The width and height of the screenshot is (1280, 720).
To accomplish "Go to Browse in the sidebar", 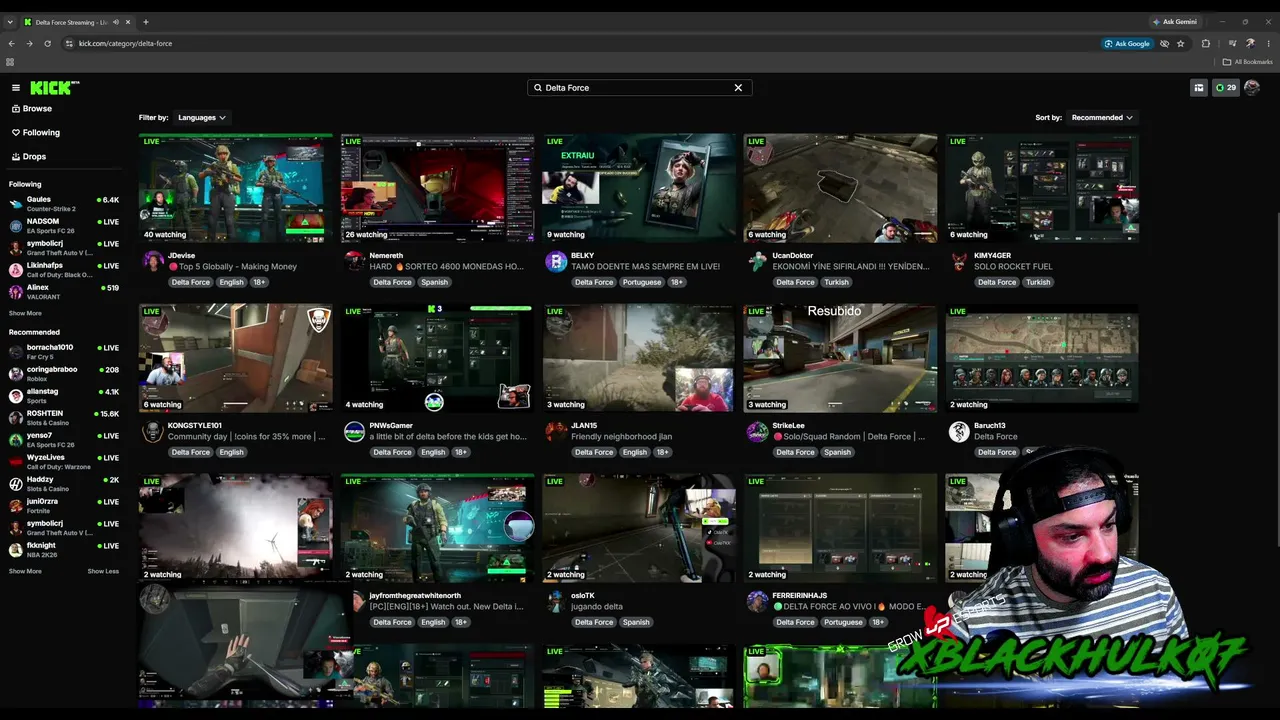I will [x=32, y=109].
